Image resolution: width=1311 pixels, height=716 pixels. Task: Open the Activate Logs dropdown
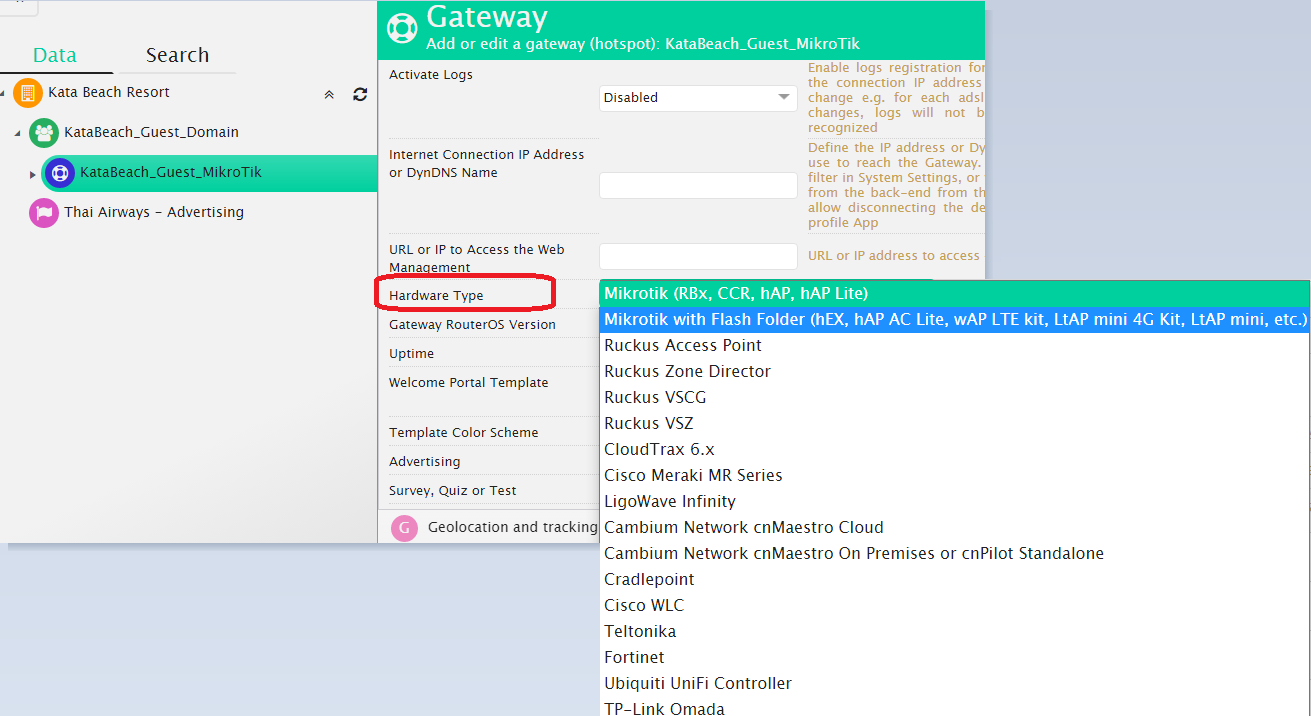(697, 98)
